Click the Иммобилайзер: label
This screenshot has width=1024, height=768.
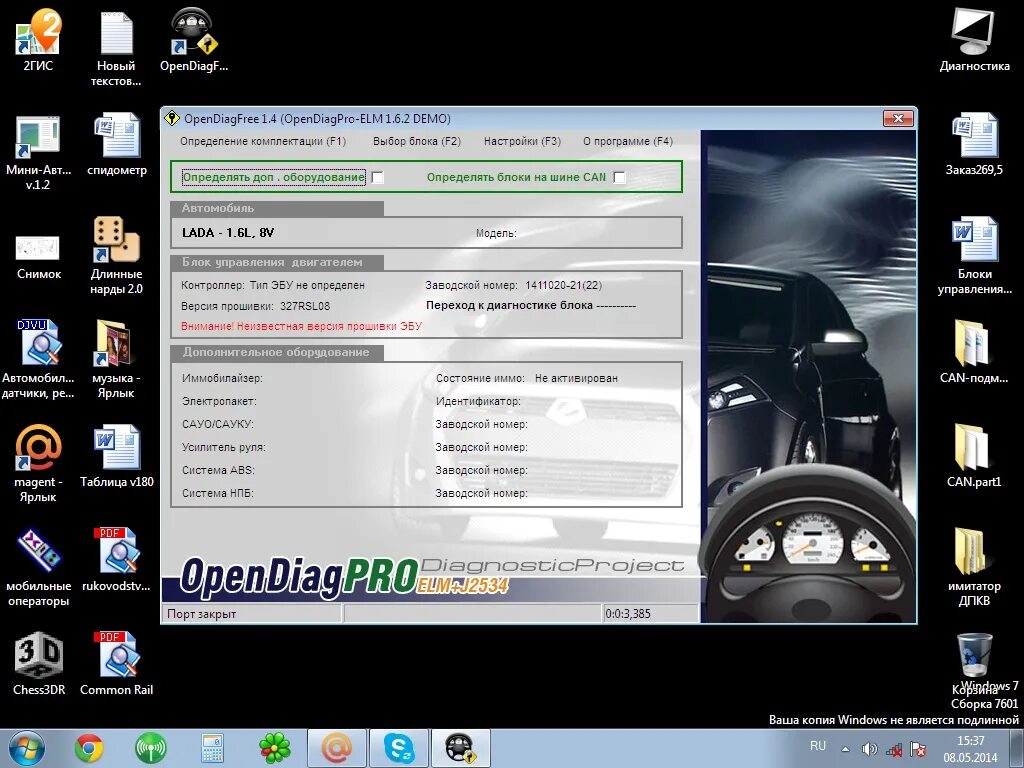[222, 378]
